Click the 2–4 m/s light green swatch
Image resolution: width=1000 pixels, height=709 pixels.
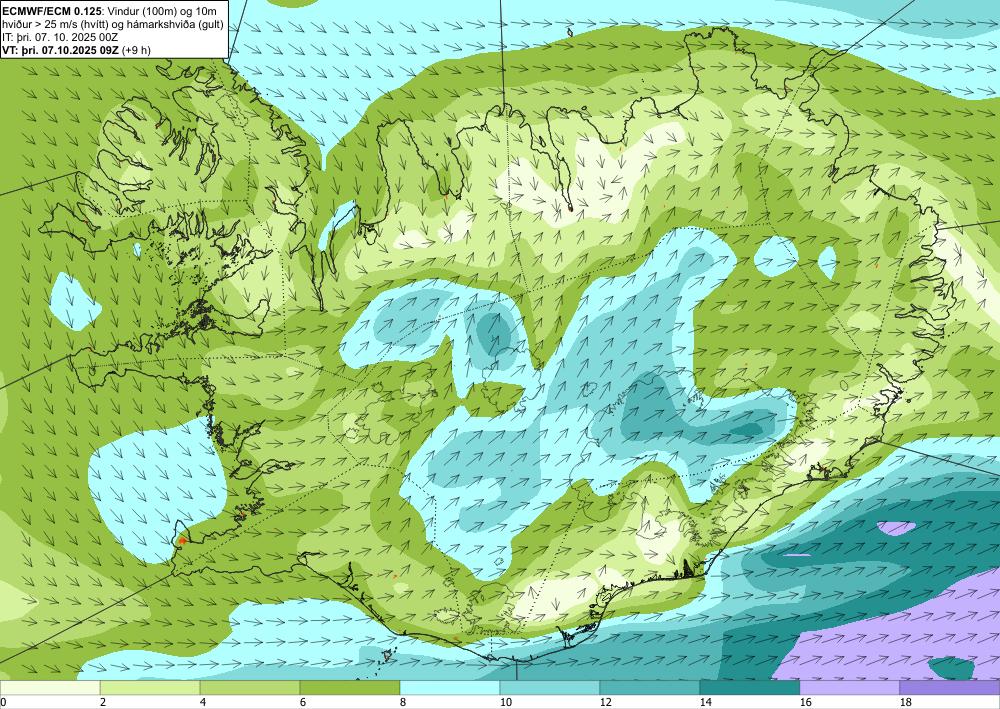[150, 687]
